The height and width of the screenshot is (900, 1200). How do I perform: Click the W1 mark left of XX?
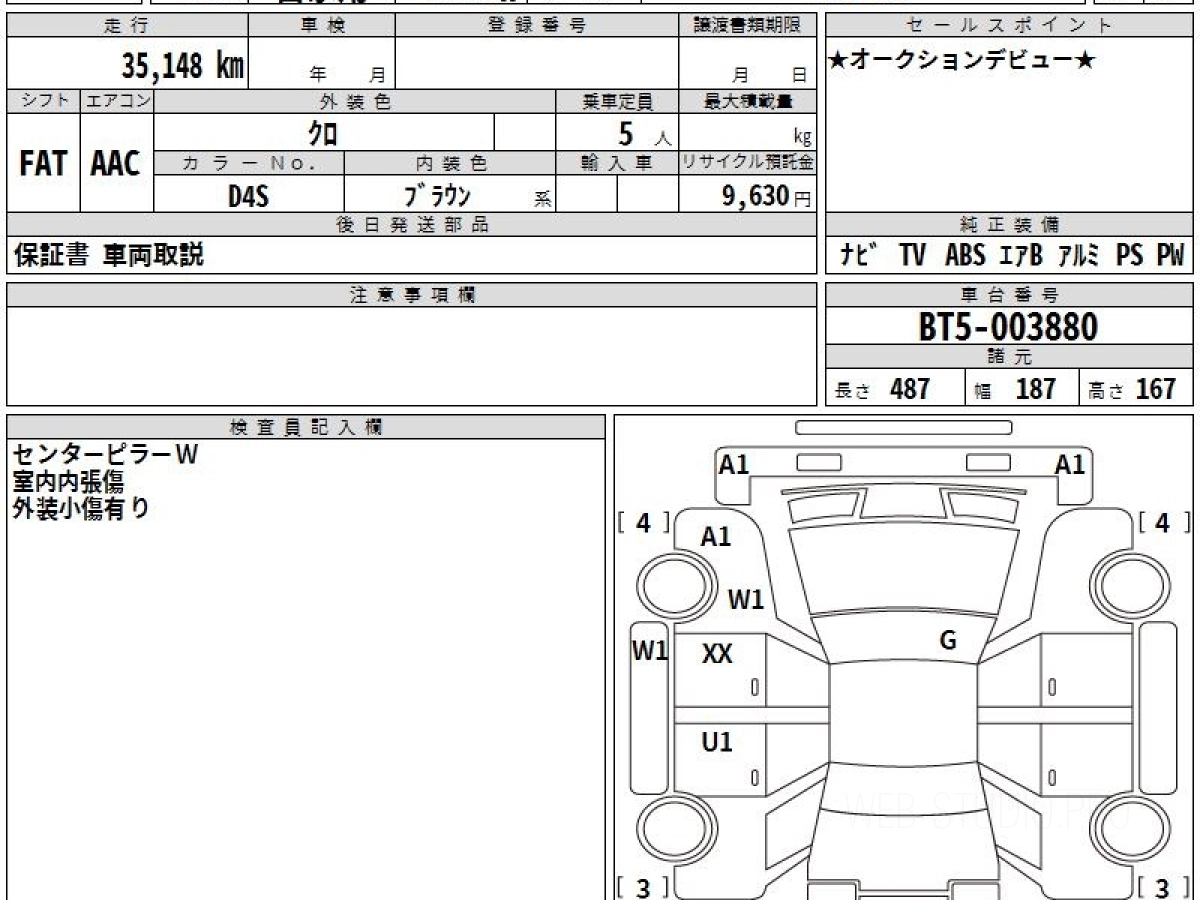(x=650, y=651)
